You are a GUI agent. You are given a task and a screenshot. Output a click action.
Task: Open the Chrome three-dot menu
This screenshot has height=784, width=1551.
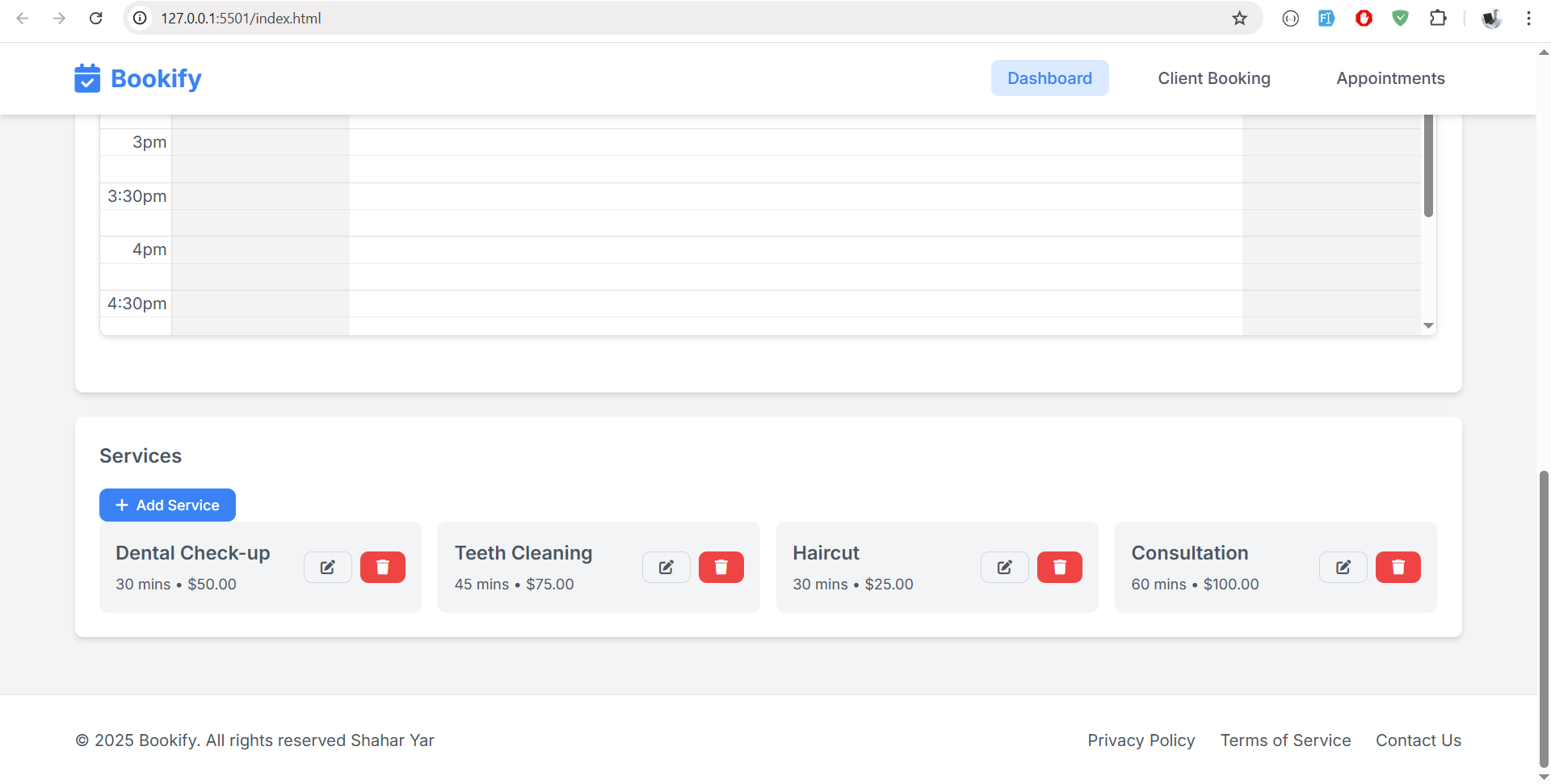[x=1528, y=19]
